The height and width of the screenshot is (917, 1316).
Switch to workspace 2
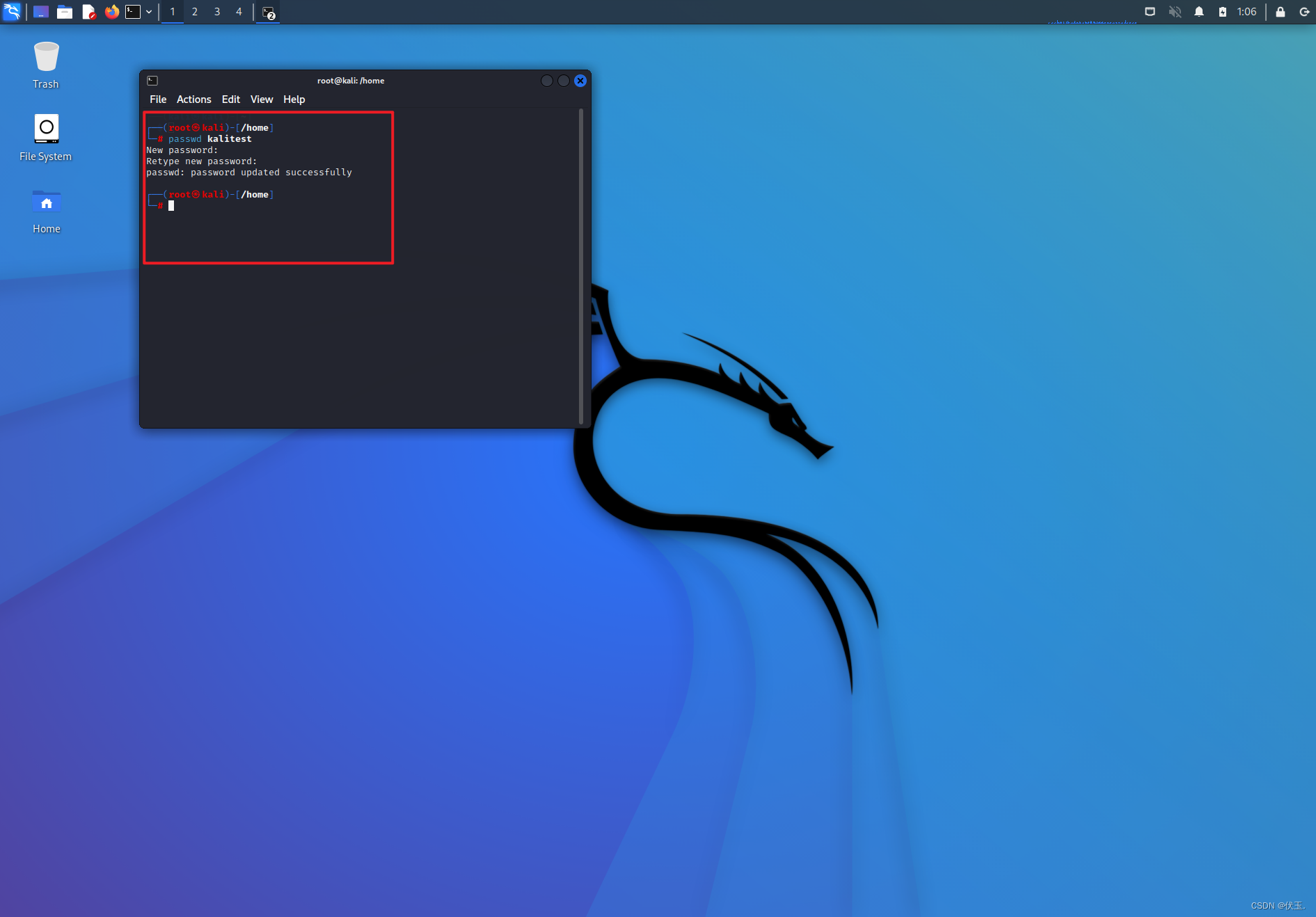pos(195,12)
